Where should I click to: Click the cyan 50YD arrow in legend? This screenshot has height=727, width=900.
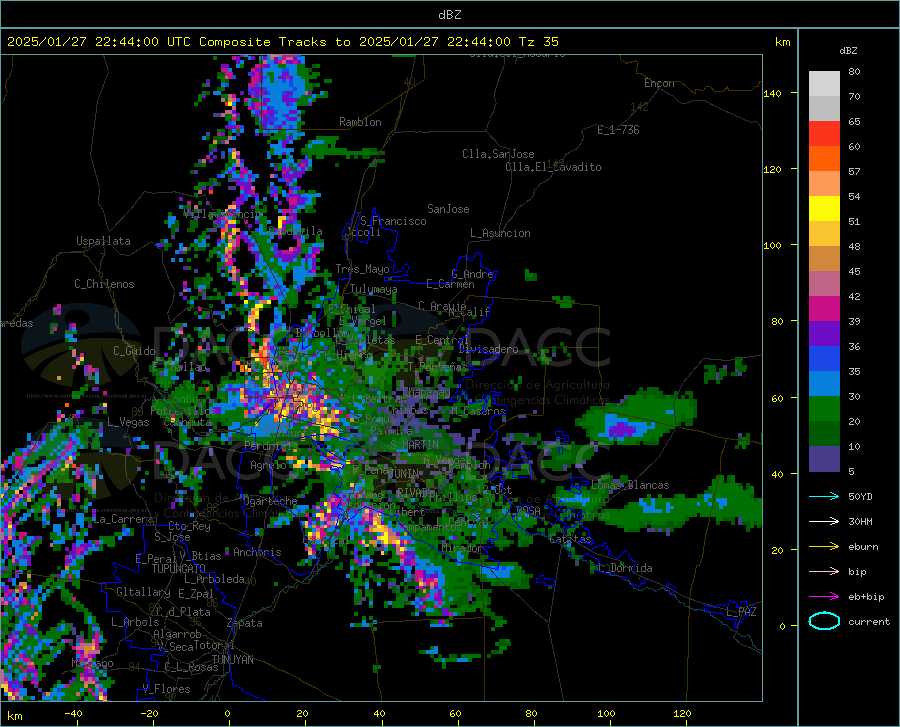824,496
